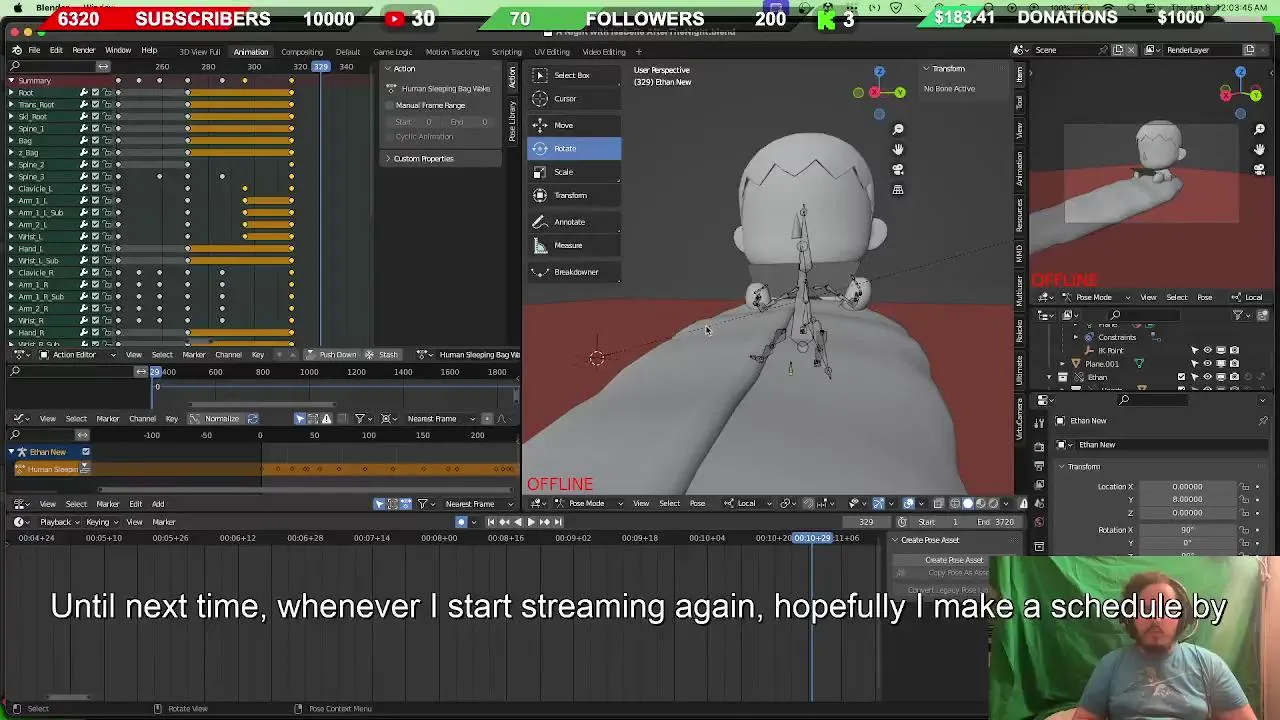Open the Keying dropdown menu
The image size is (1280, 720).
[x=101, y=522]
